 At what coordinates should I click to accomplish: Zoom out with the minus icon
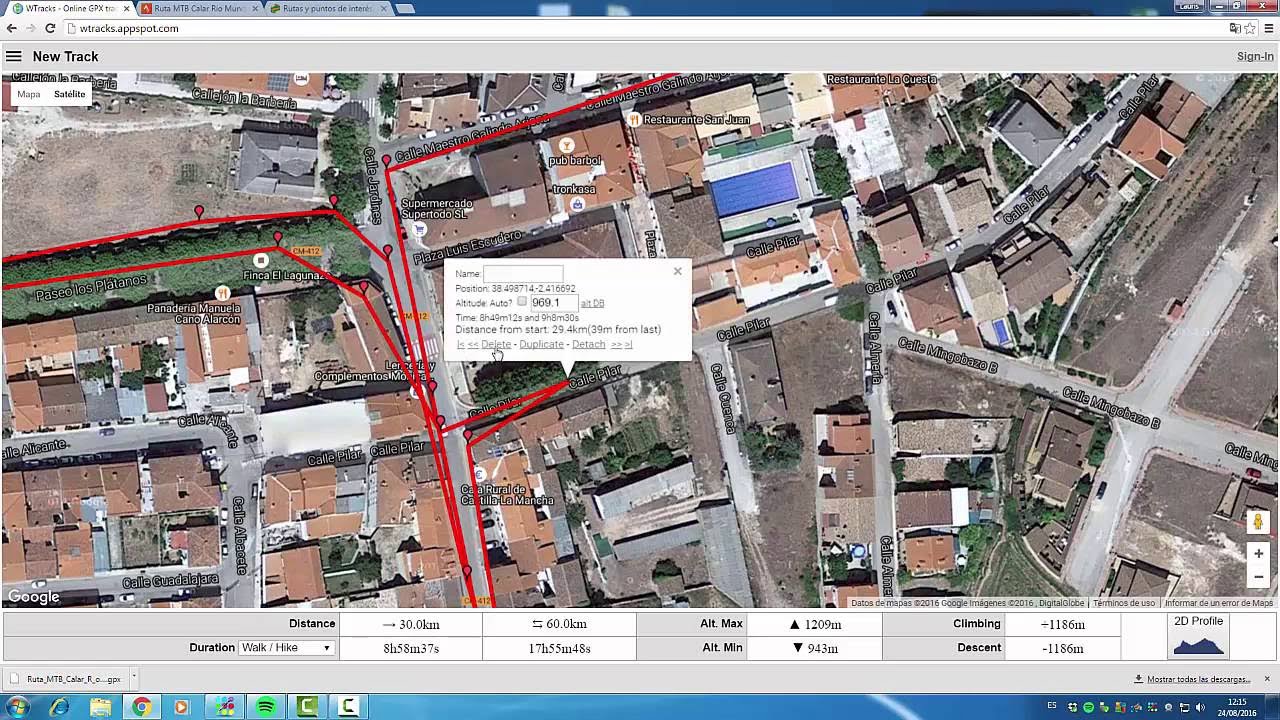tap(1257, 577)
